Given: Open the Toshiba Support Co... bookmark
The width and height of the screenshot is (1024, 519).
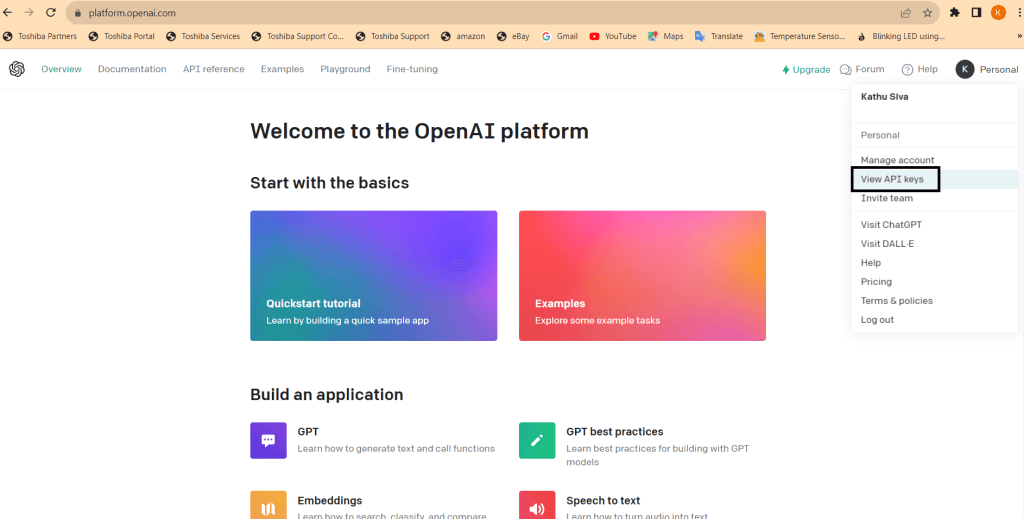Looking at the screenshot, I should click(x=298, y=37).
